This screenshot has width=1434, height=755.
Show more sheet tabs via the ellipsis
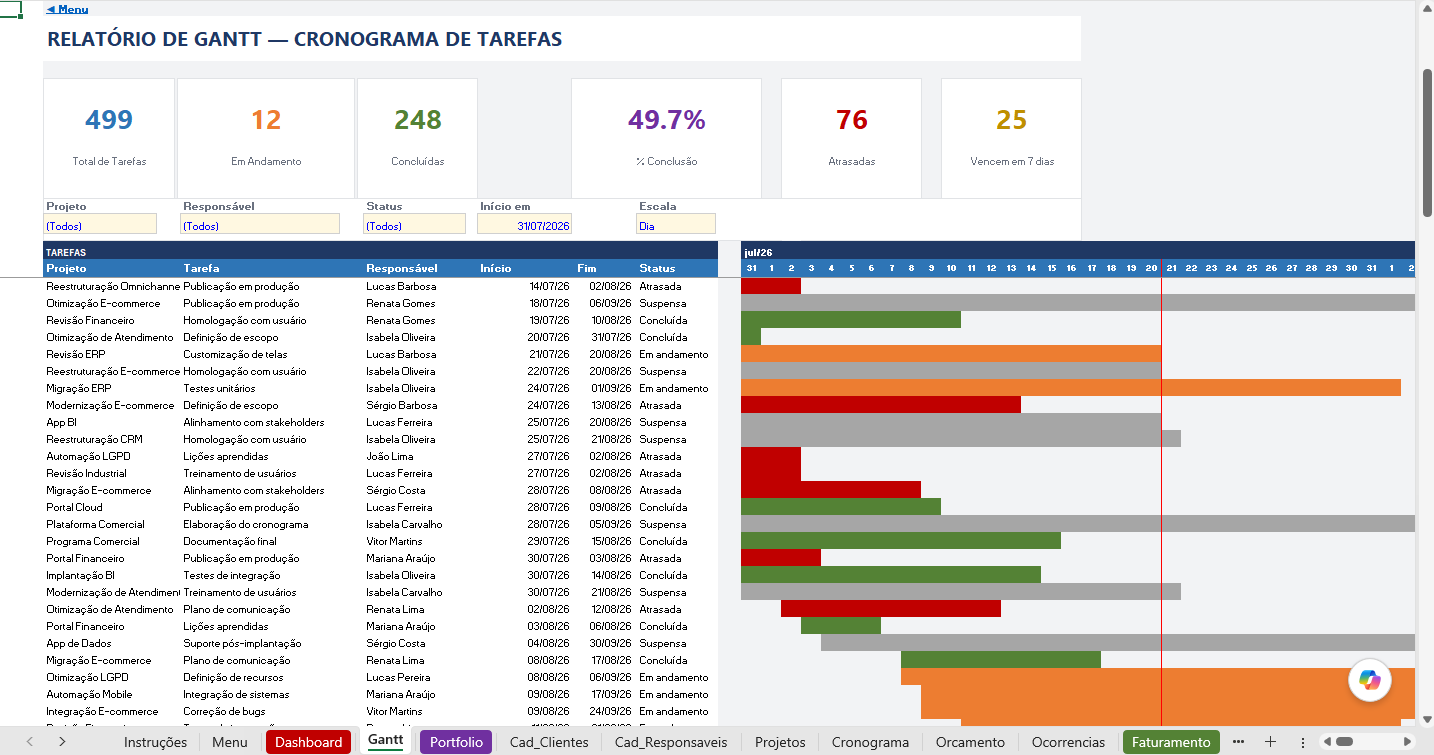tap(1239, 742)
